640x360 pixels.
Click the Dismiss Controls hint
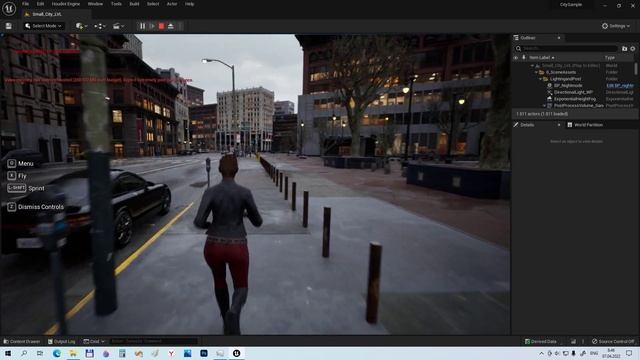pos(36,207)
